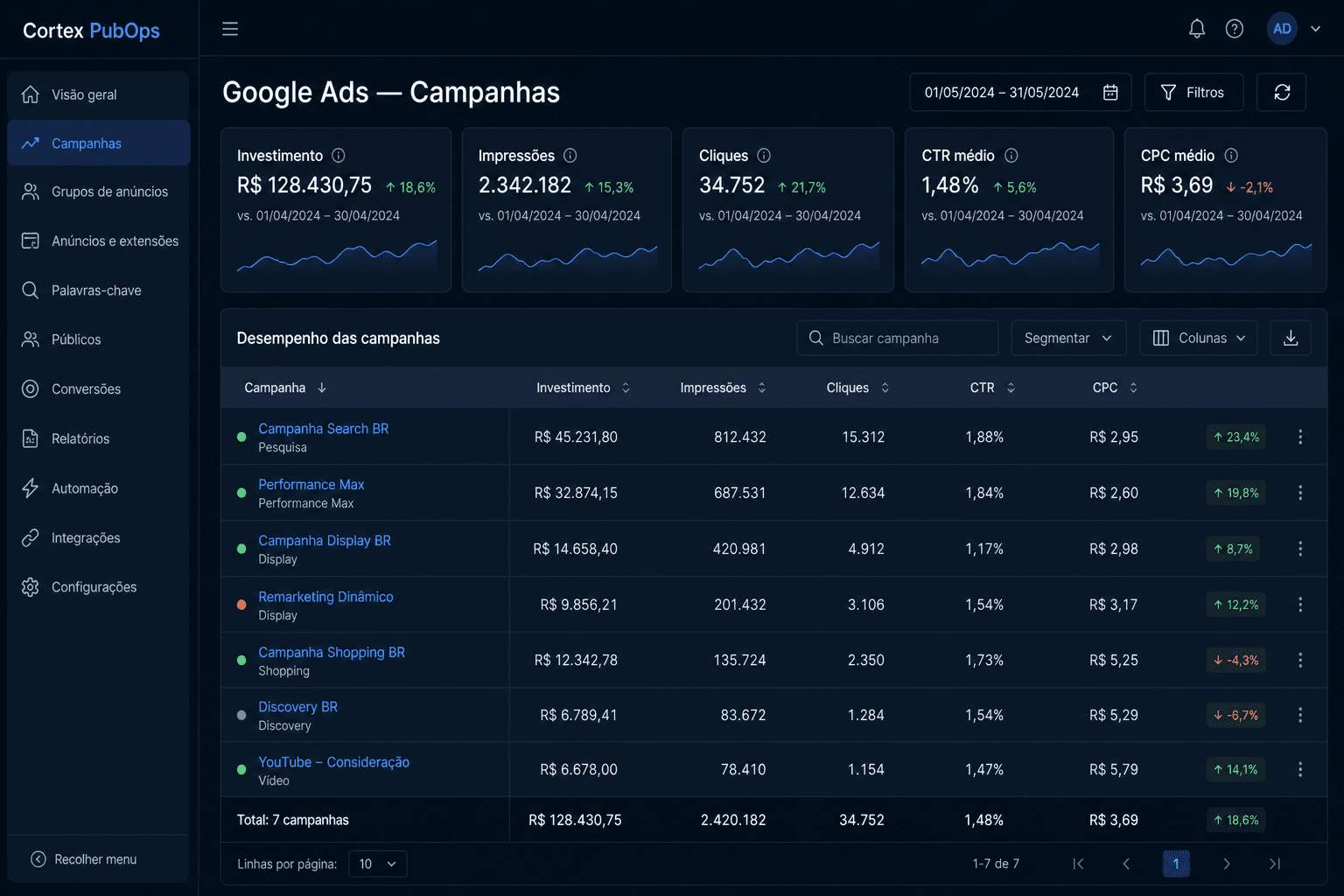Go to Visão geral
This screenshot has height=896, width=1344.
click(99, 94)
